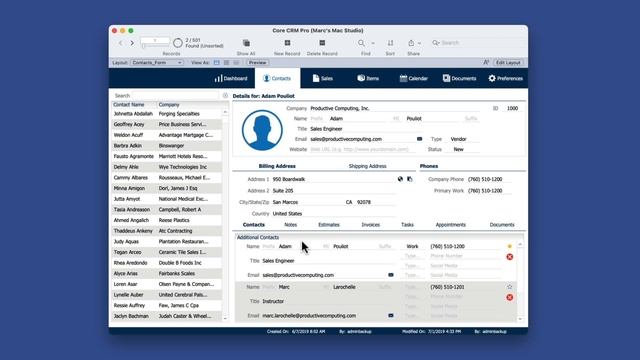The image size is (640, 360).
Task: Open the Share dropdown arrow
Action: click(x=419, y=43)
